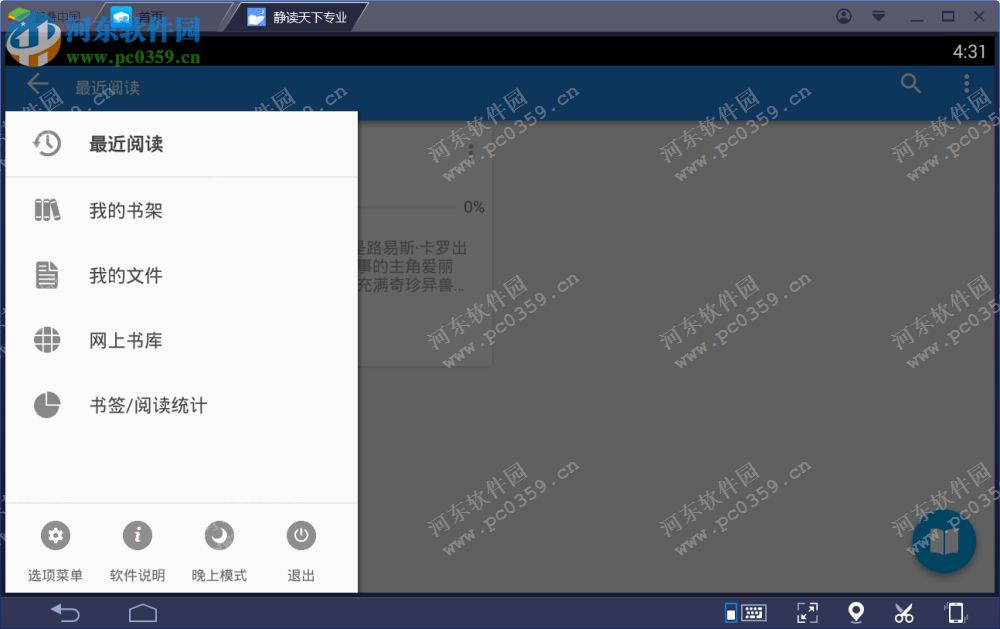Click the scissors icon in the bottom toolbar
The image size is (1000, 629).
tap(904, 612)
